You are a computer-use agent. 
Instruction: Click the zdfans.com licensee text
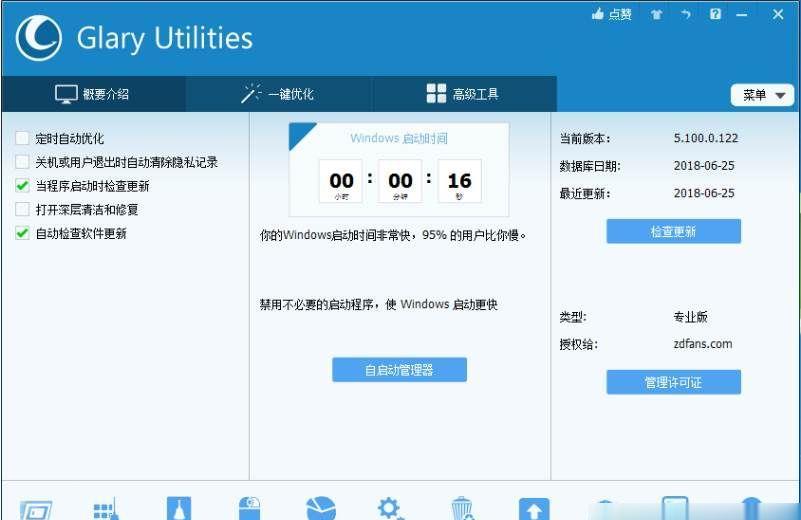pos(703,344)
